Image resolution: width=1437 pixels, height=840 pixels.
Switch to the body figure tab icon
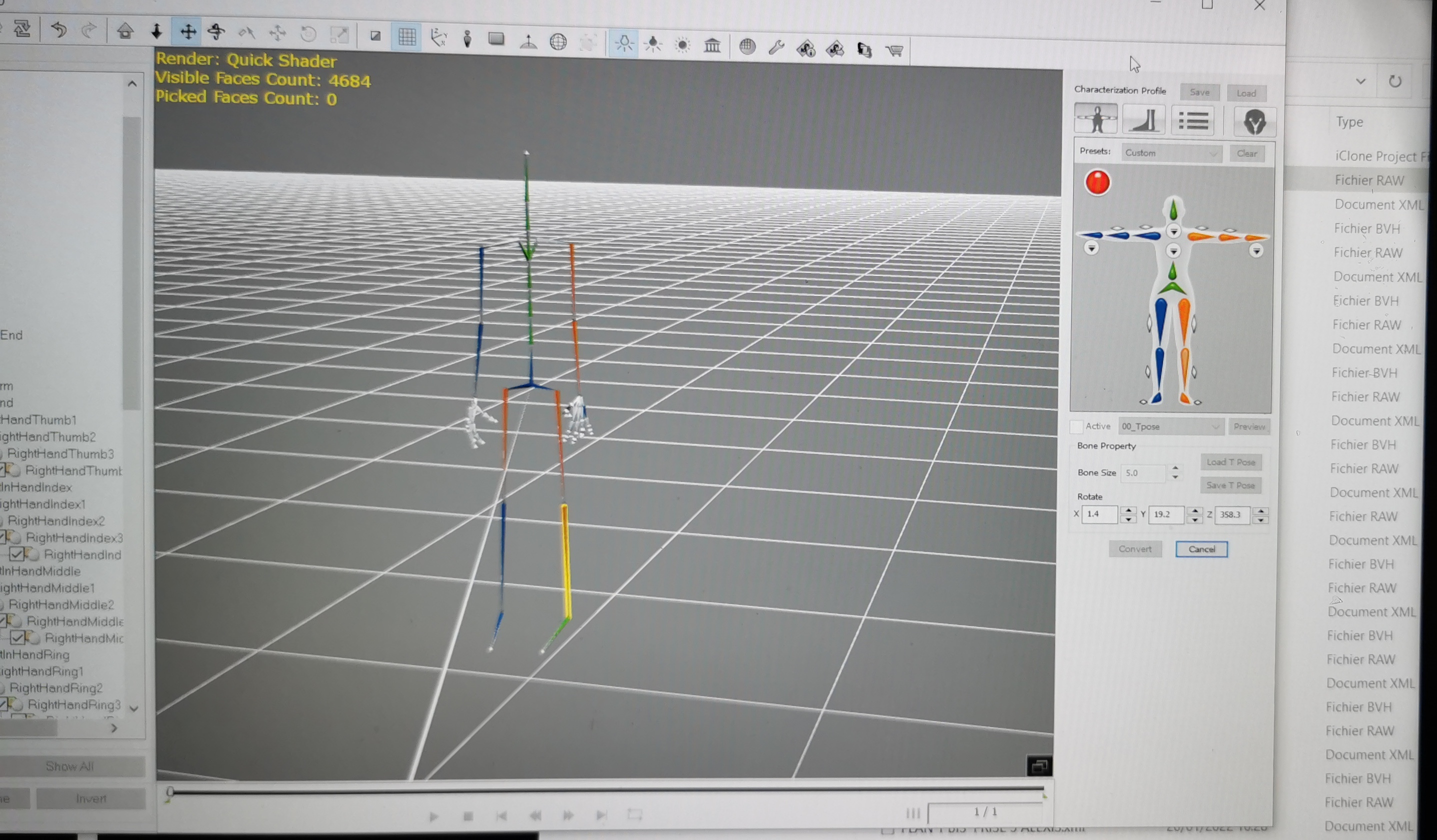pyautogui.click(x=1095, y=118)
